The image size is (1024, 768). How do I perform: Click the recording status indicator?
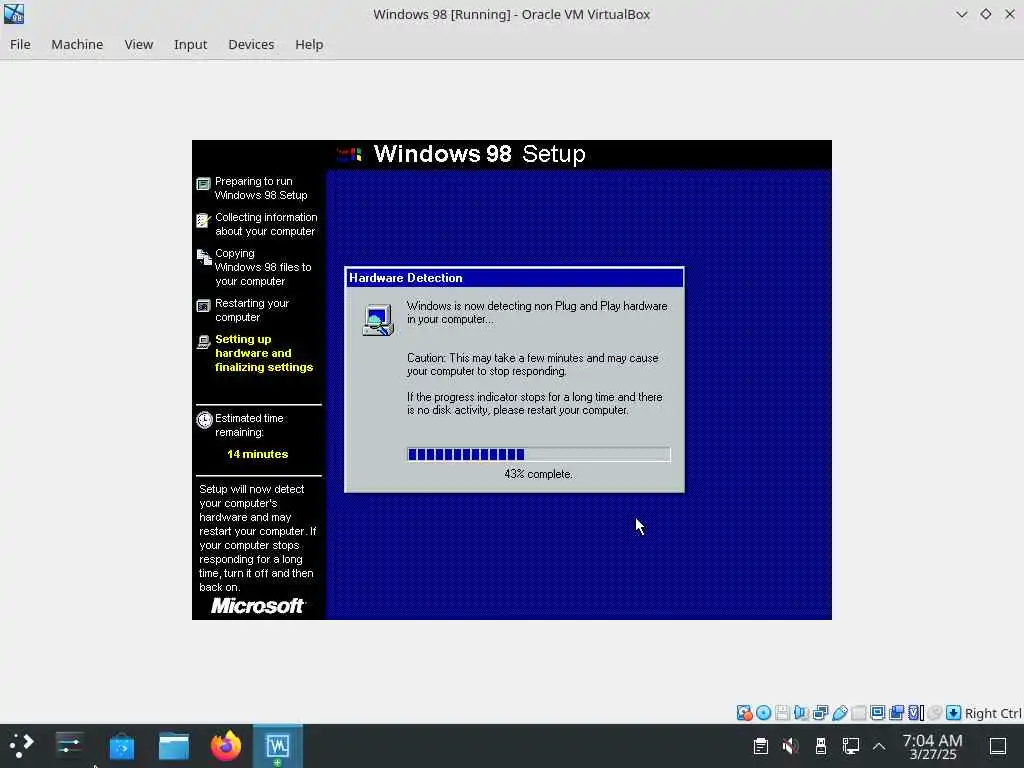click(x=897, y=712)
